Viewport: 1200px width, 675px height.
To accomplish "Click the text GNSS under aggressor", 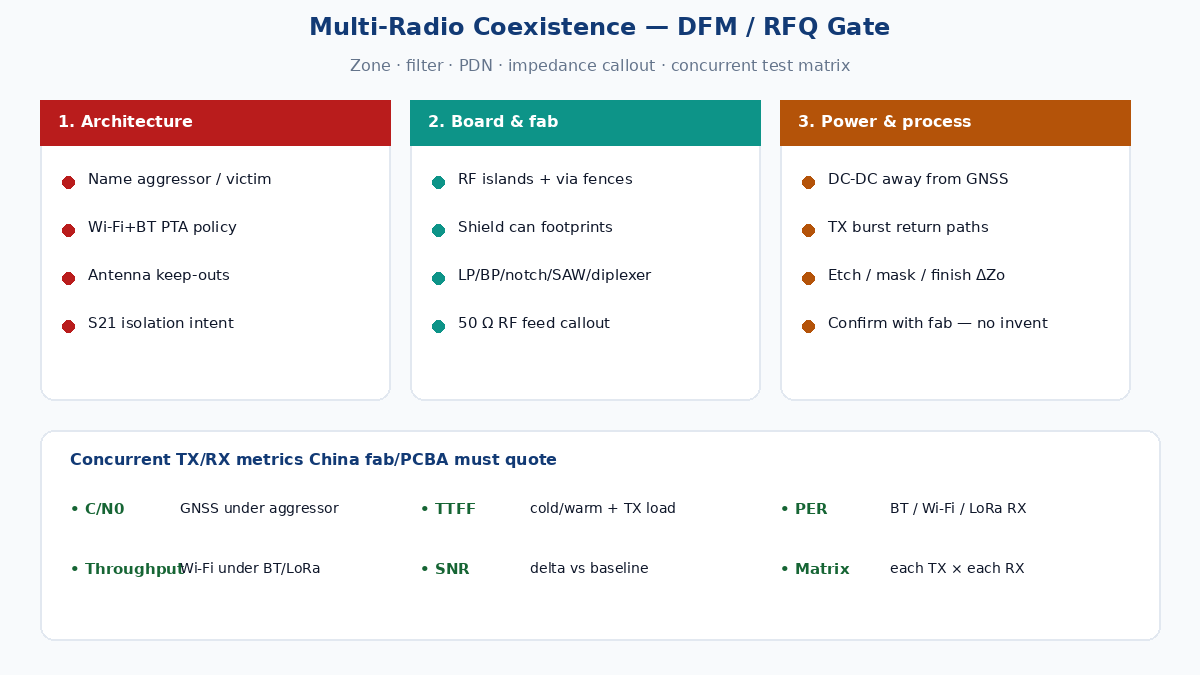I will [x=259, y=509].
